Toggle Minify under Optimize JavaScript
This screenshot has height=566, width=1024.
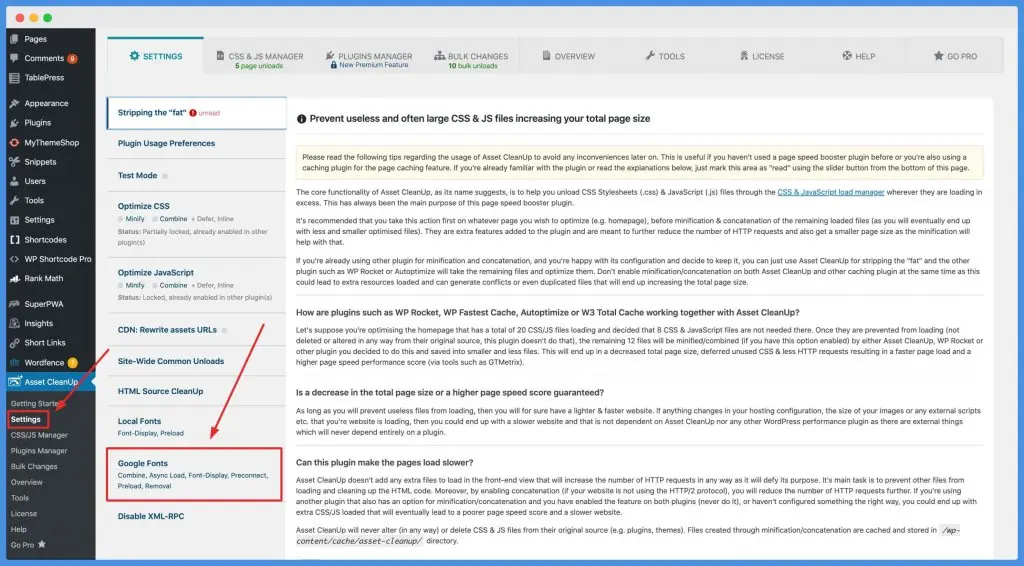click(x=121, y=285)
